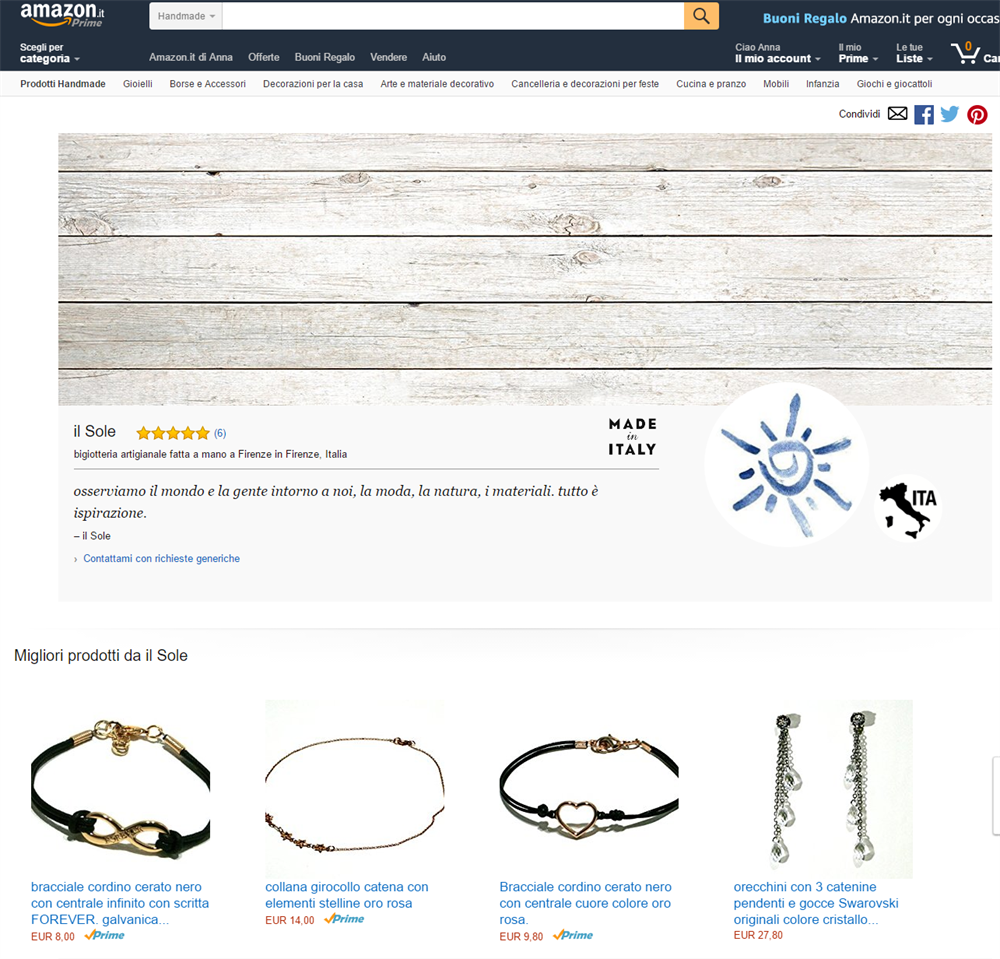Share via the email envelope icon
The height and width of the screenshot is (959, 1000).
tap(897, 113)
